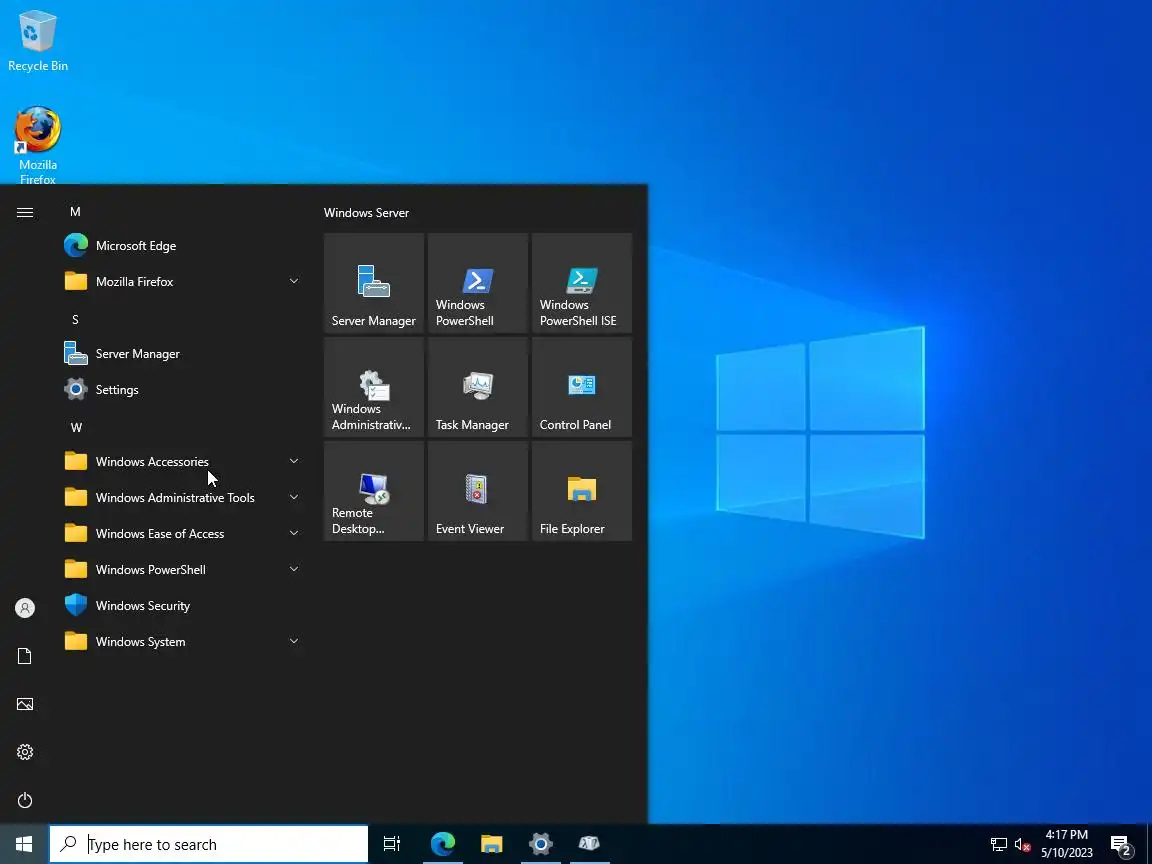Open the clock showing 4:17 PM
This screenshot has width=1152, height=864.
pos(1067,844)
